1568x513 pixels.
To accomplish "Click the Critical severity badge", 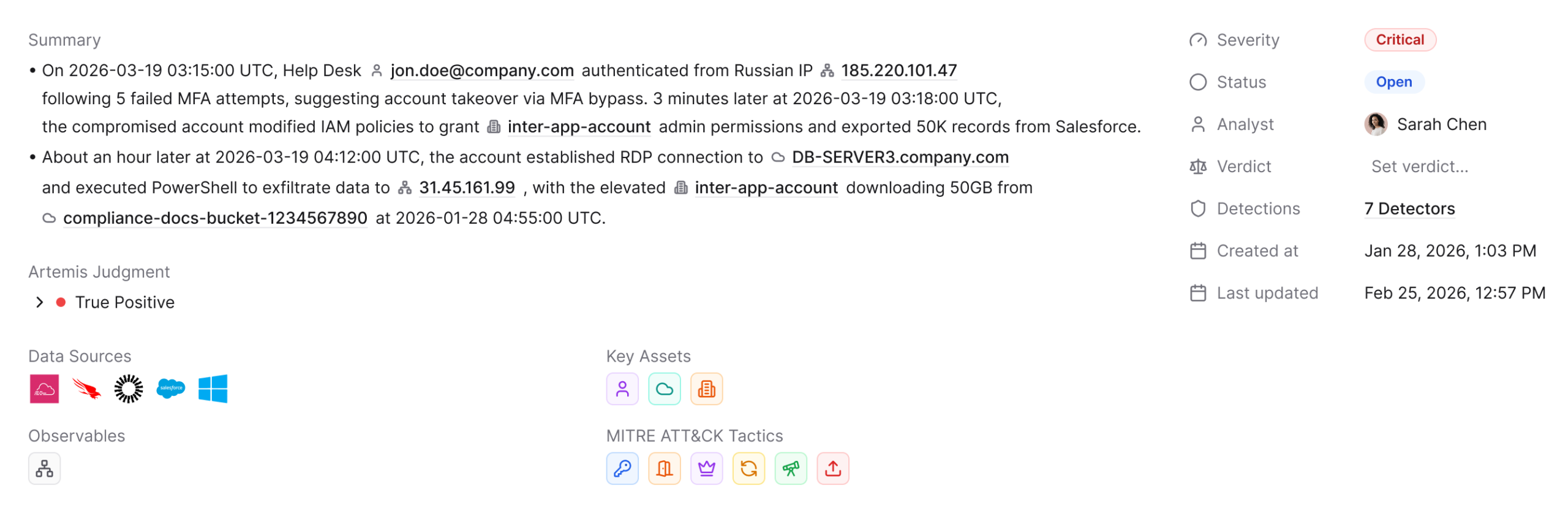I will [x=1399, y=40].
